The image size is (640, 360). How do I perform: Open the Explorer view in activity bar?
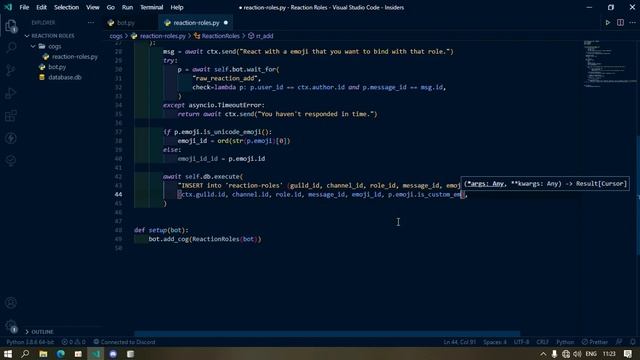pos(11,26)
